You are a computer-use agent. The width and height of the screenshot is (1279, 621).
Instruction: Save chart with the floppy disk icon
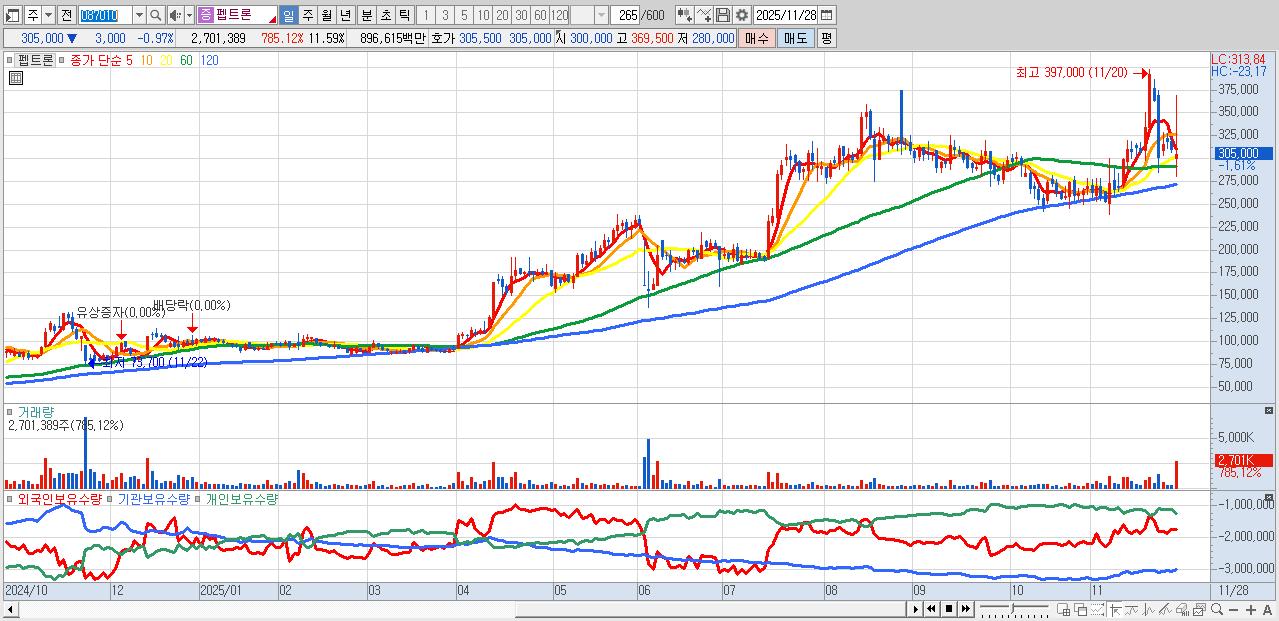coord(723,15)
